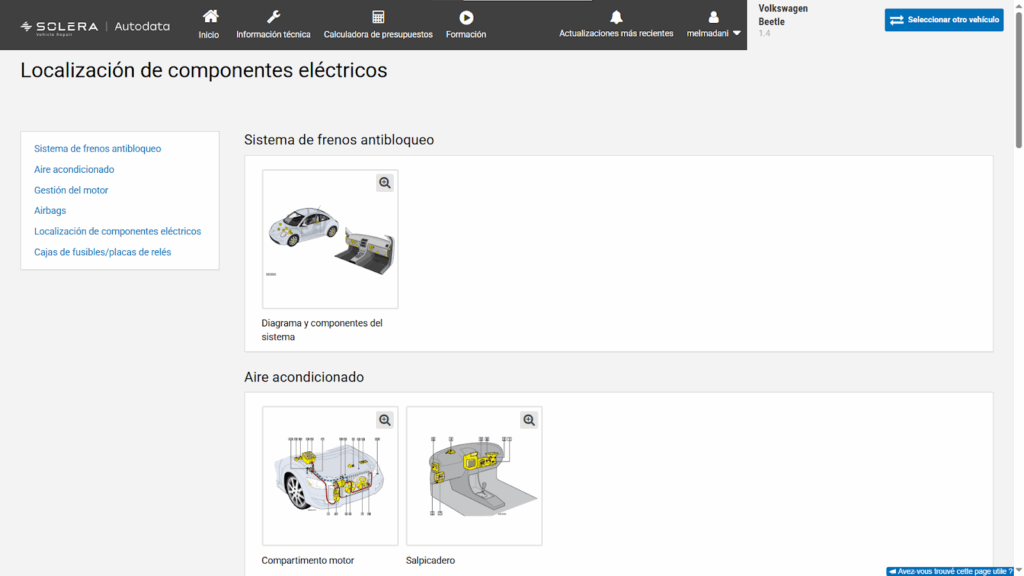The image size is (1024, 576).
Task: Click the Información técnica wrench icon
Action: 272,17
